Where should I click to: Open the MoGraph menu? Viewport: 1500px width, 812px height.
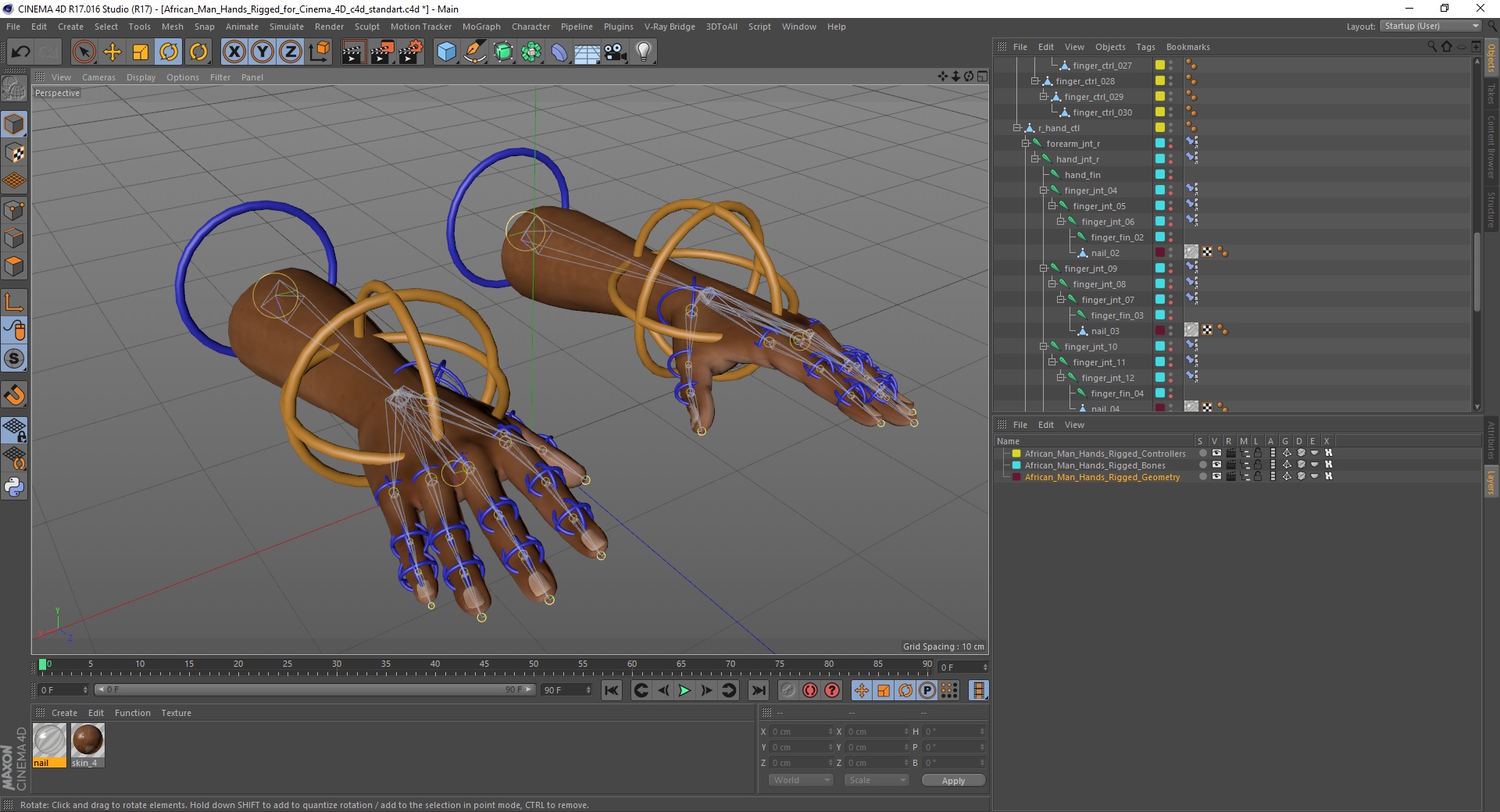tap(481, 27)
